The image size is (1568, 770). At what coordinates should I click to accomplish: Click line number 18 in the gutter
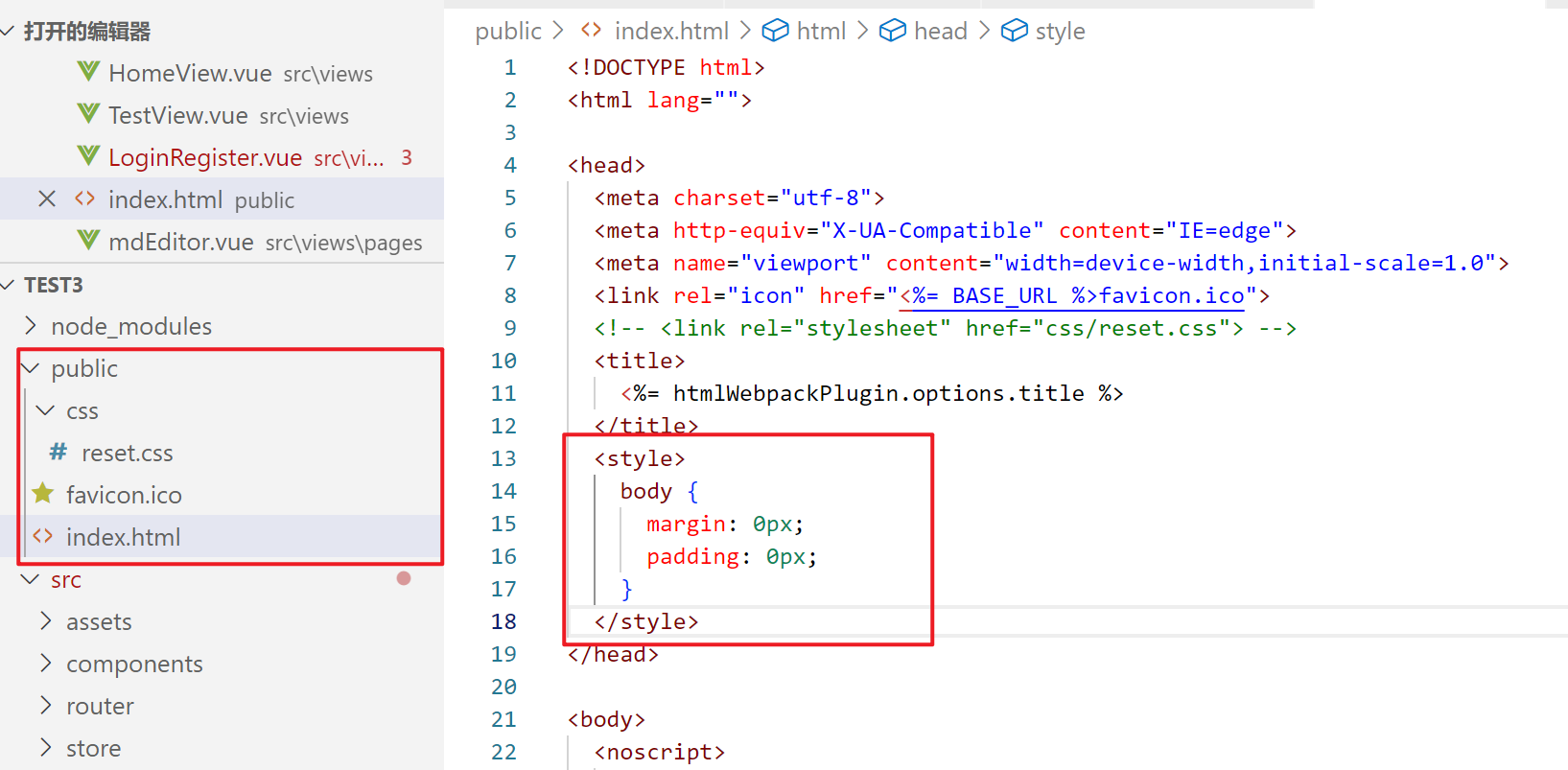503,621
